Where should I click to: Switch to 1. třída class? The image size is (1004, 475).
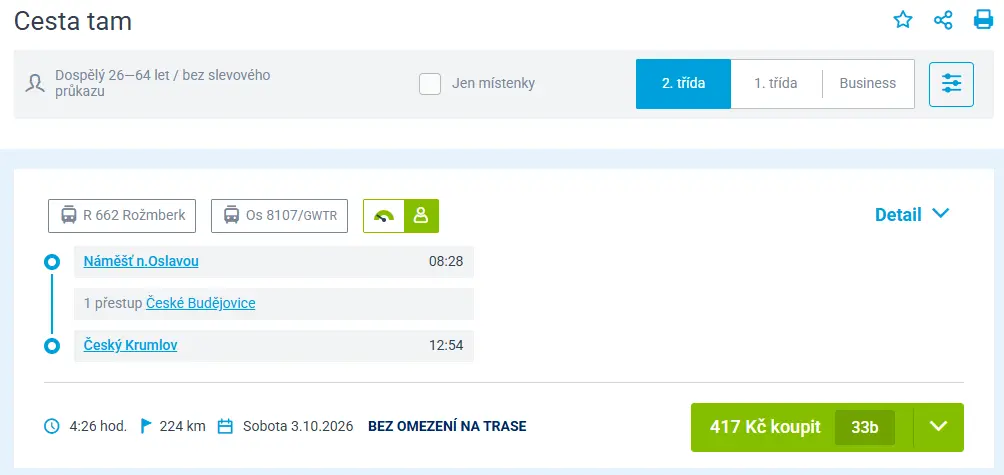pos(775,84)
